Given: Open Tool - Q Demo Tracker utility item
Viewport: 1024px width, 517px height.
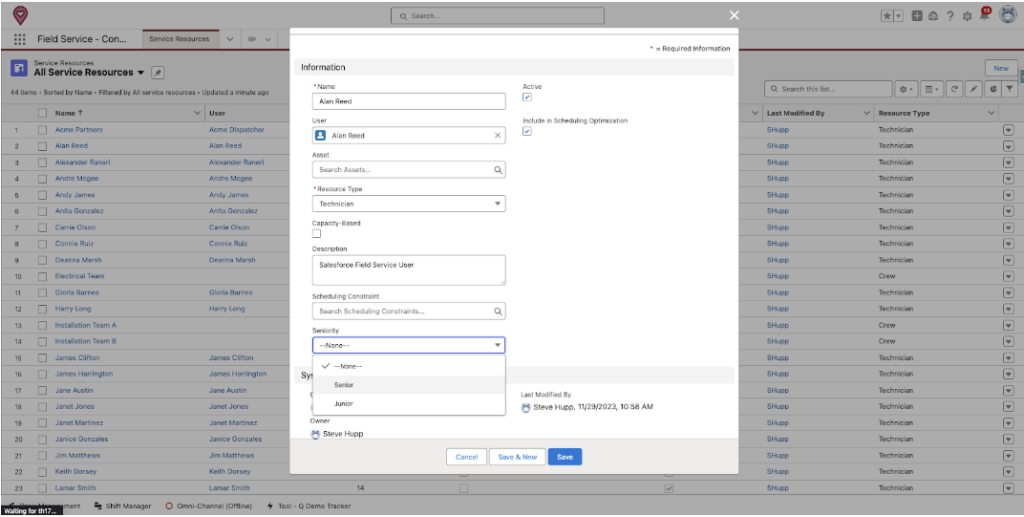Looking at the screenshot, I should (309, 506).
